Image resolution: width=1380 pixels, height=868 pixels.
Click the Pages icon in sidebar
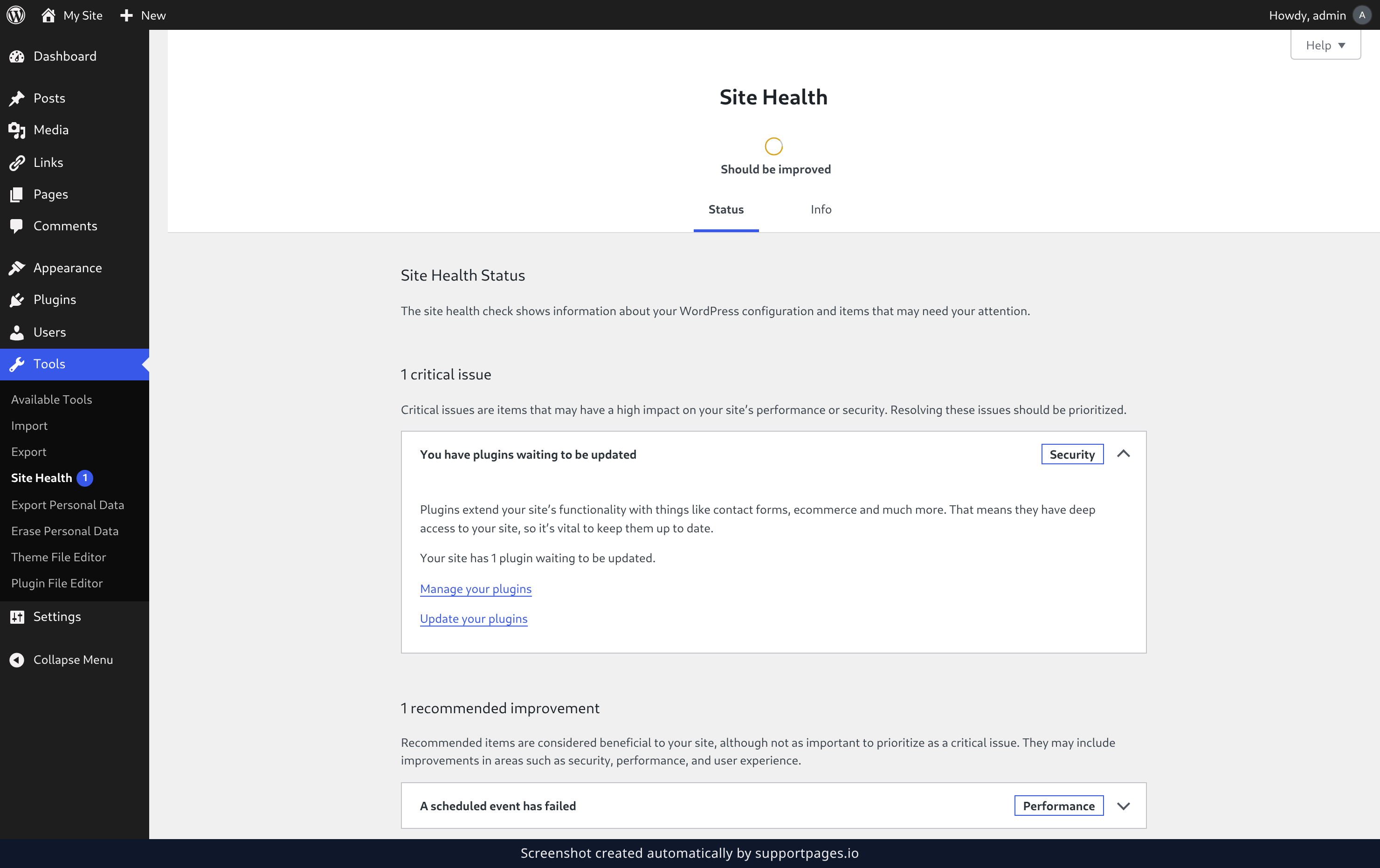pyautogui.click(x=17, y=194)
